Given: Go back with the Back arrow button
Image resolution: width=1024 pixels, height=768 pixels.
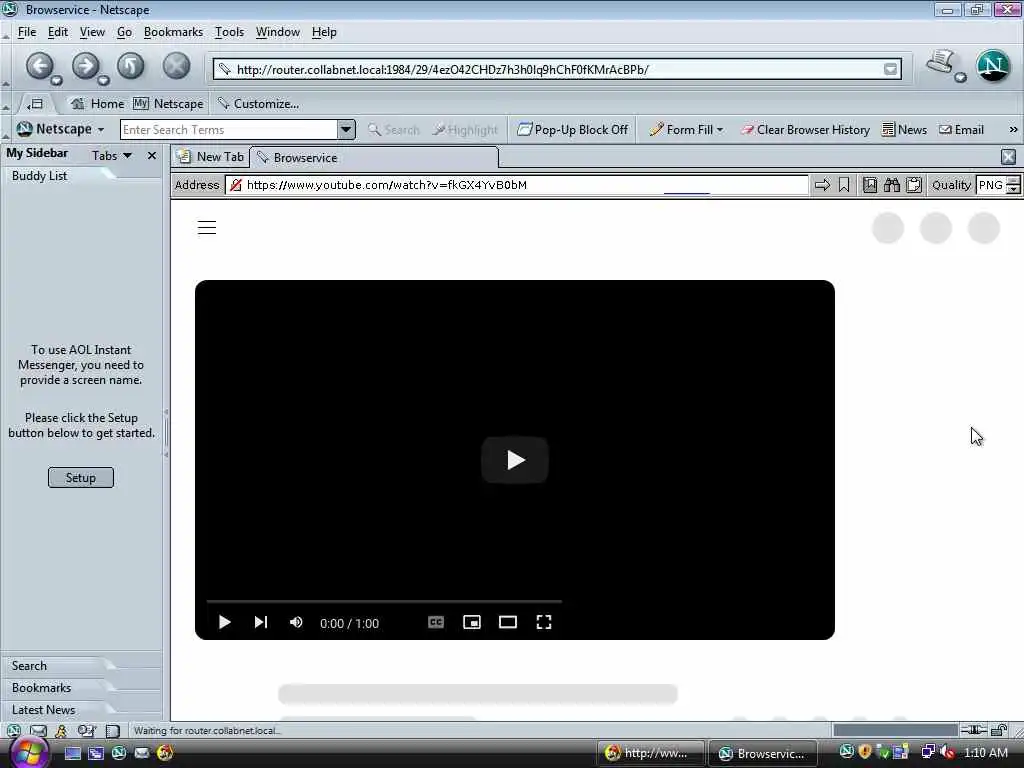Looking at the screenshot, I should pos(39,65).
